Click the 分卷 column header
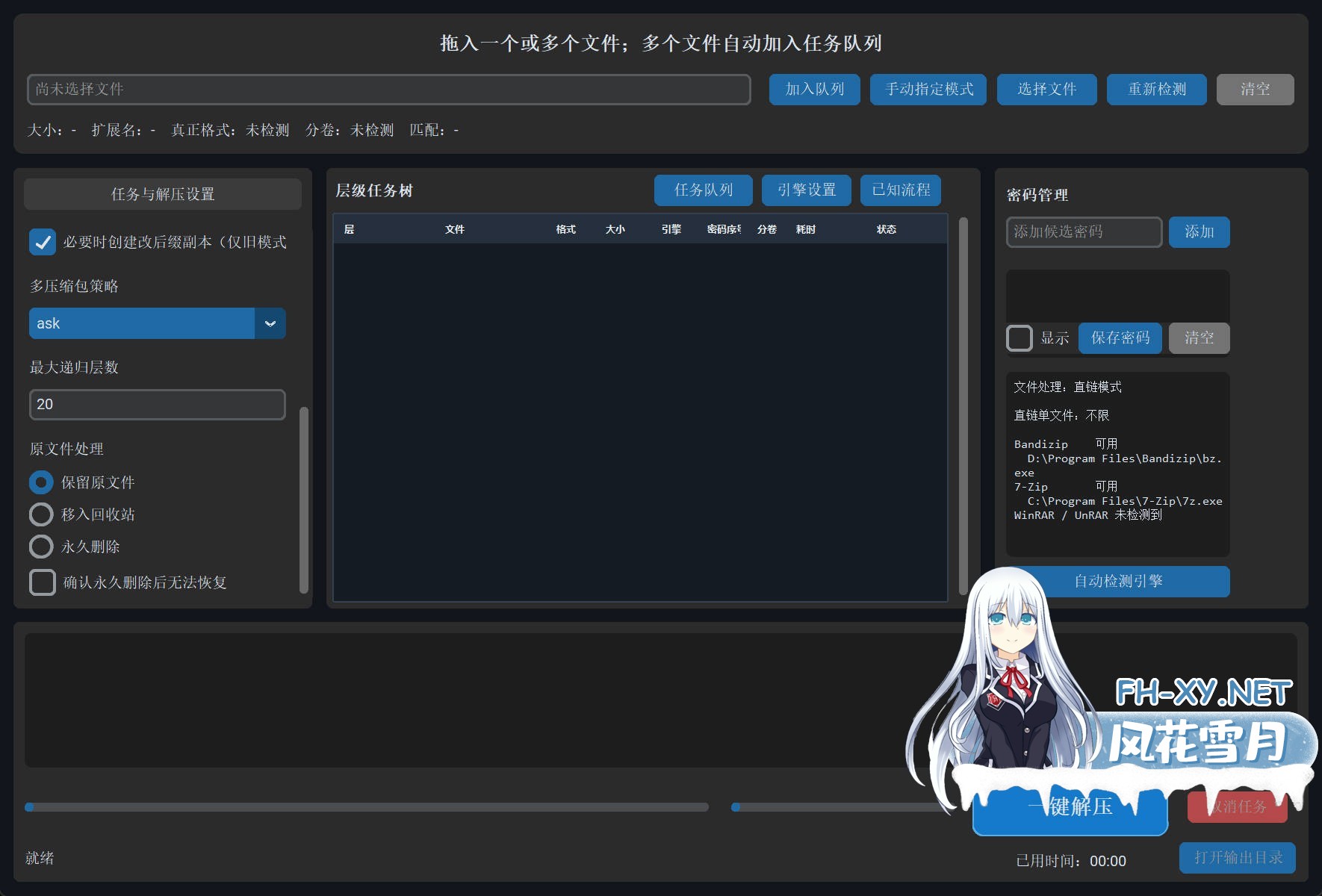The width and height of the screenshot is (1322, 896). point(767,229)
